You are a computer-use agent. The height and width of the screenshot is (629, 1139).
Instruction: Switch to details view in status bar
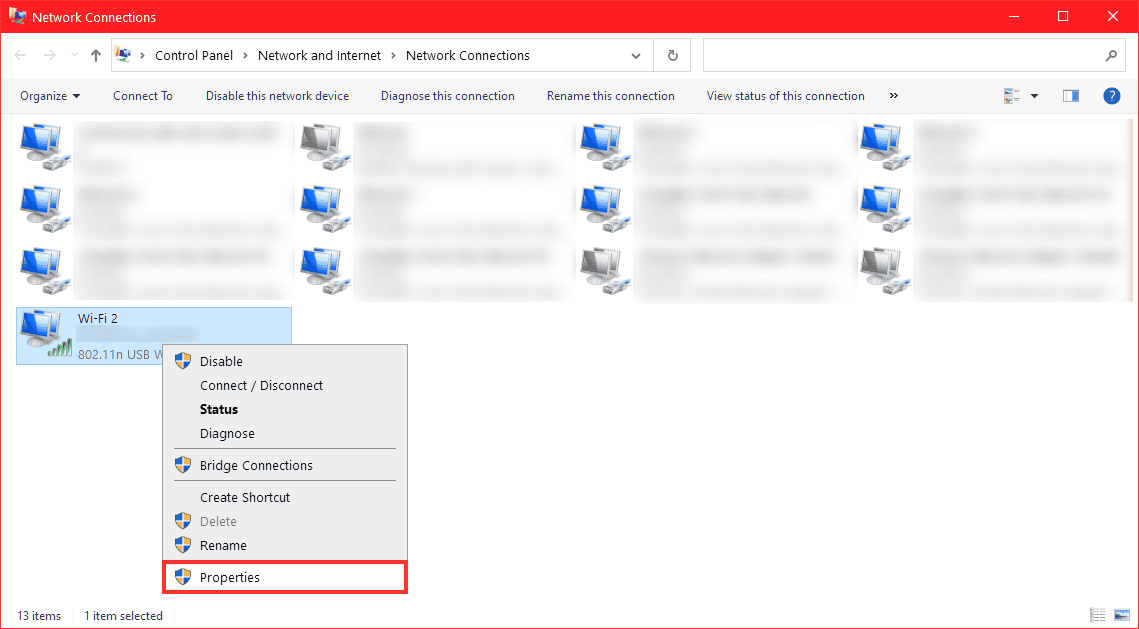click(x=1098, y=615)
